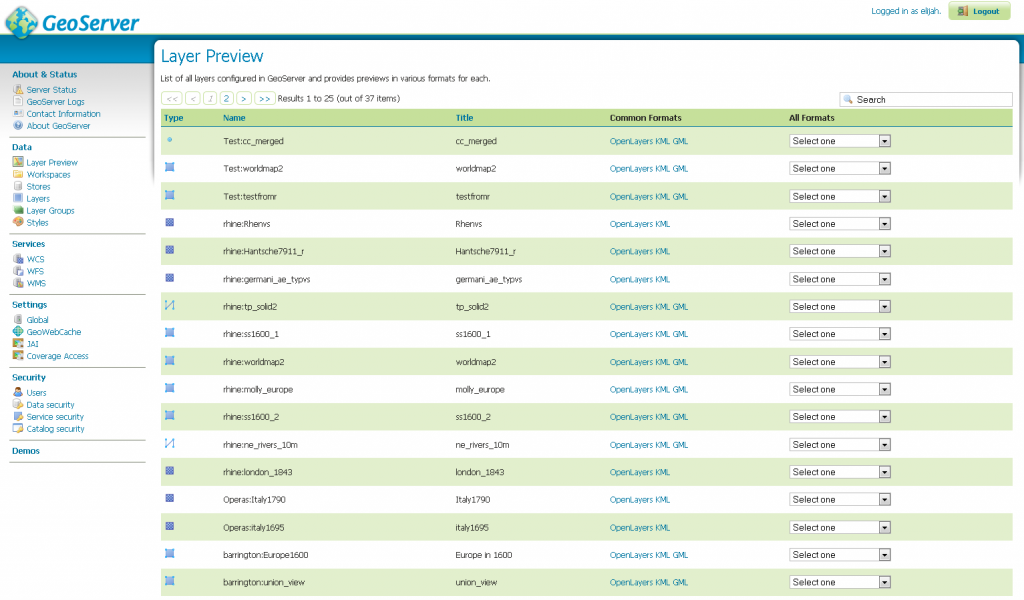Click the Styles palette icon
Viewport: 1024px width, 600px height.
click(x=18, y=222)
